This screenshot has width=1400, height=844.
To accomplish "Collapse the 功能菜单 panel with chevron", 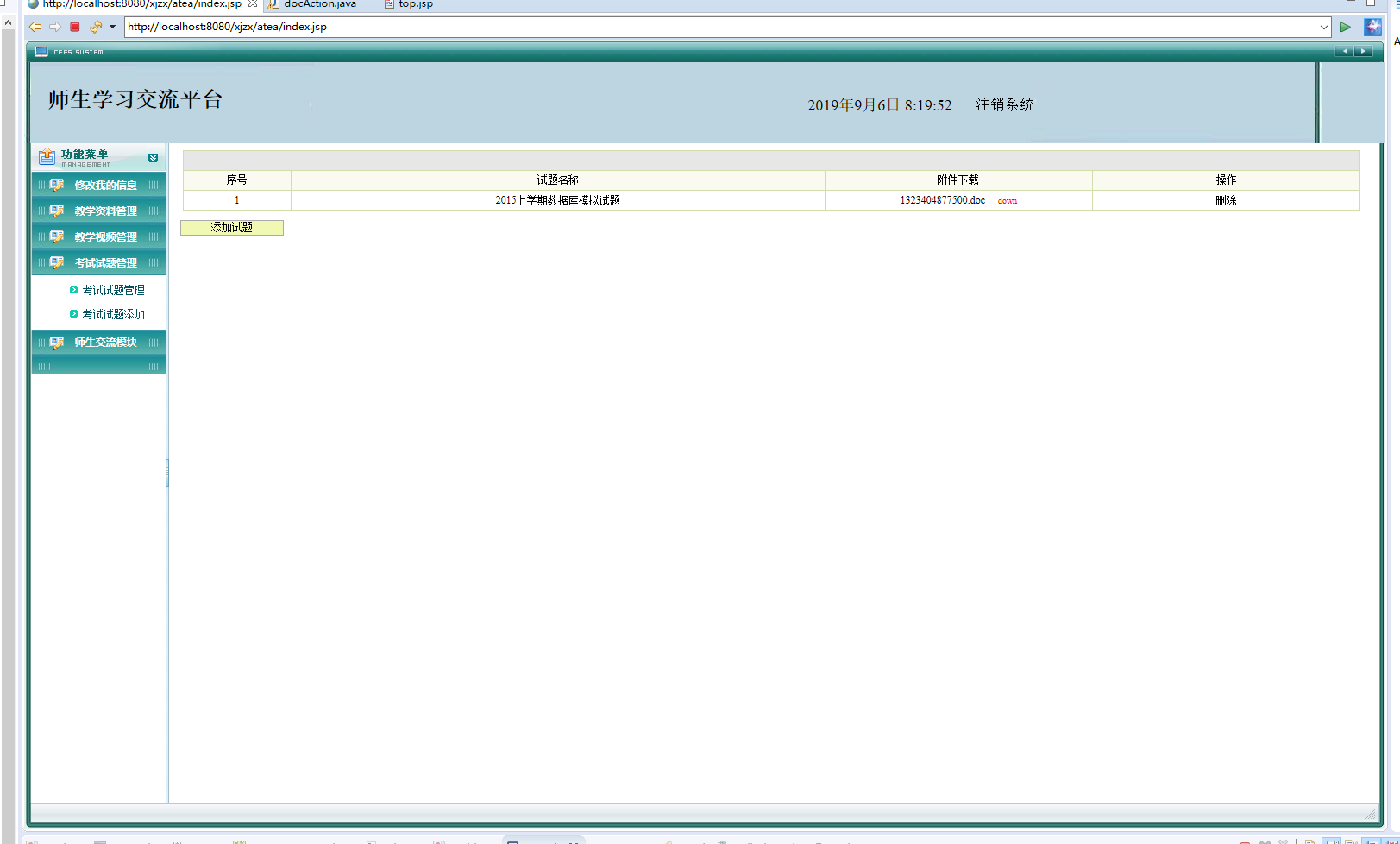I will click(x=153, y=158).
